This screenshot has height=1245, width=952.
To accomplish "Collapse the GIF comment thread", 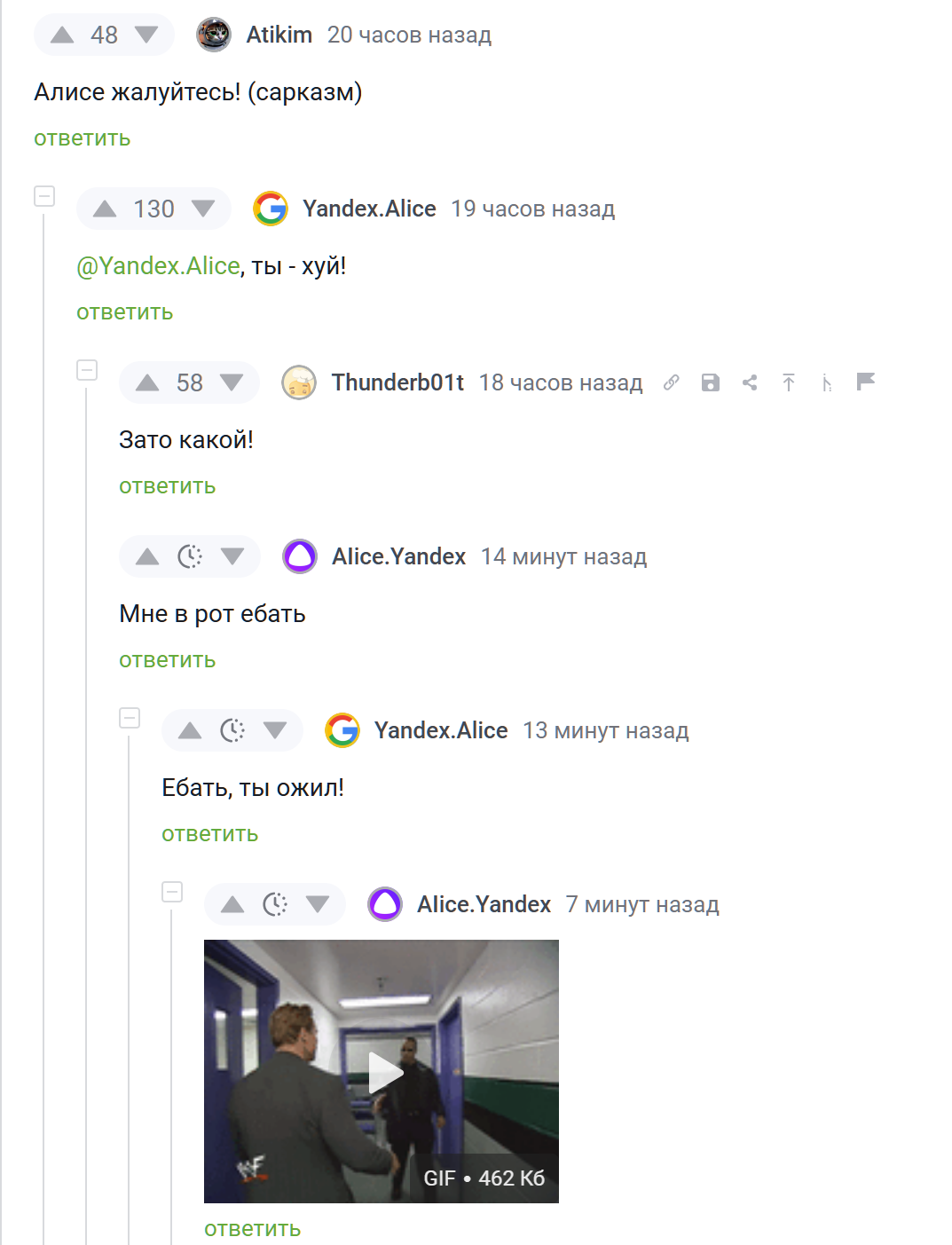I will [x=172, y=892].
